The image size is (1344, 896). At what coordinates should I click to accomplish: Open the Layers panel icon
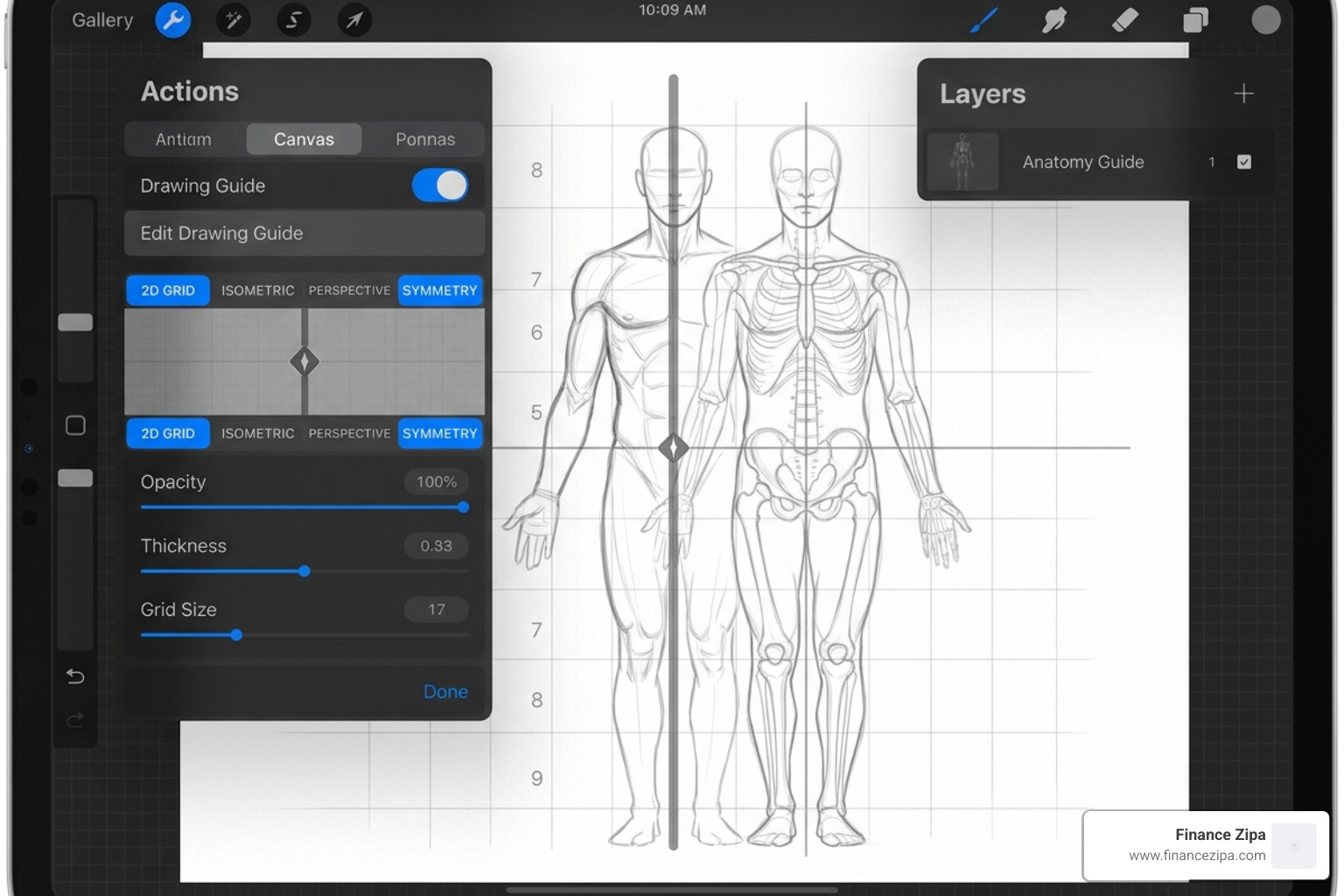(x=1195, y=19)
